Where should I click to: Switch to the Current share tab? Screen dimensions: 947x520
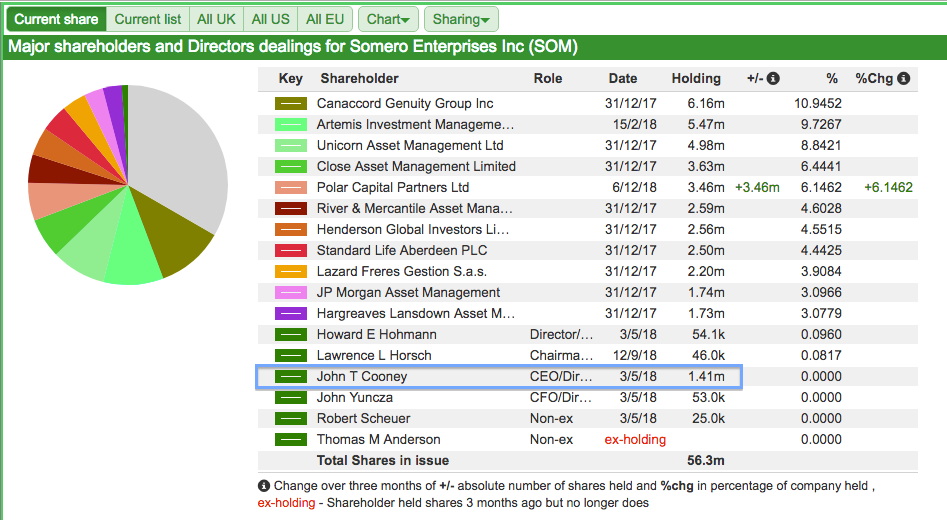(x=56, y=19)
